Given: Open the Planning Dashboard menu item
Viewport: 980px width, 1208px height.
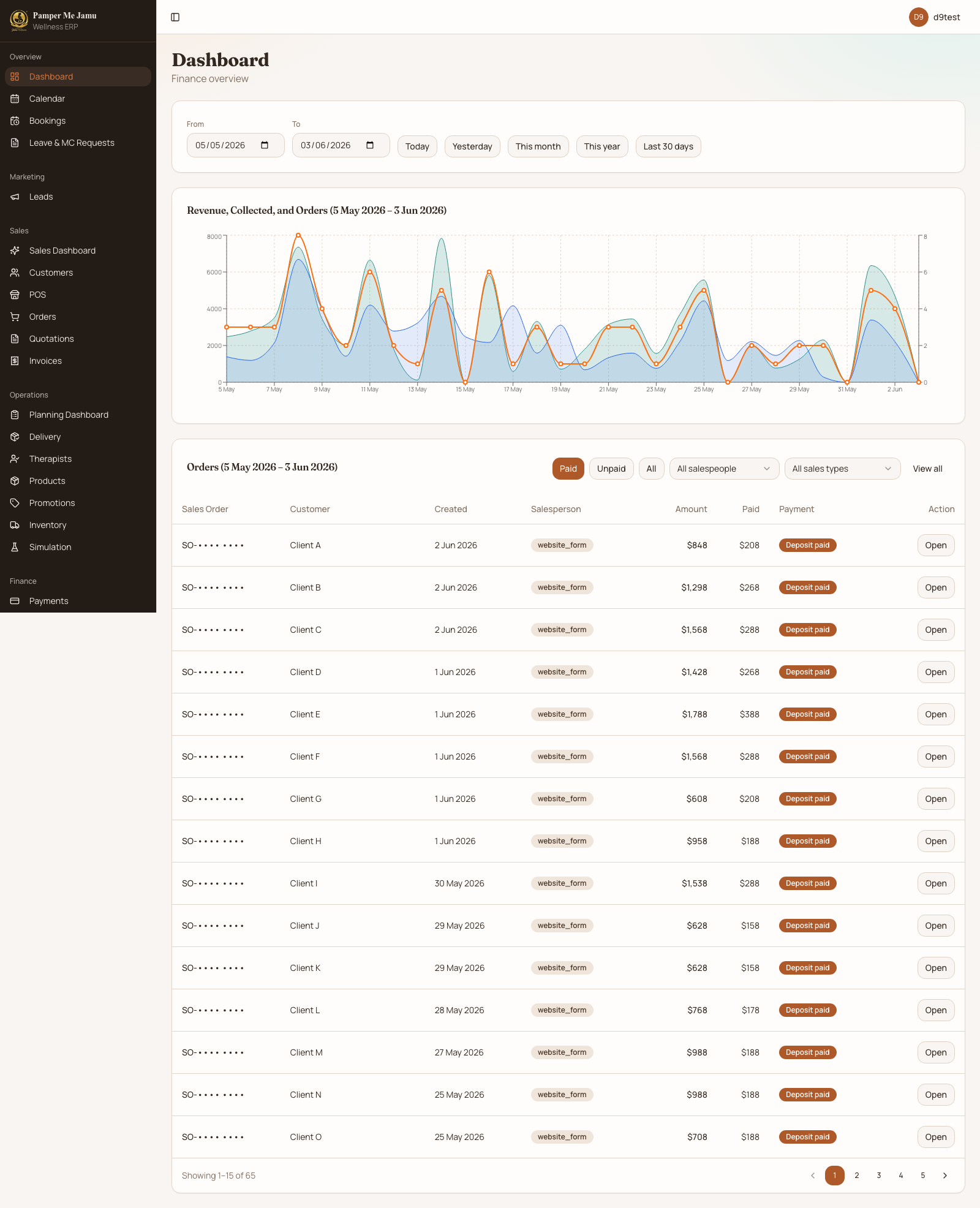Looking at the screenshot, I should point(78,415).
